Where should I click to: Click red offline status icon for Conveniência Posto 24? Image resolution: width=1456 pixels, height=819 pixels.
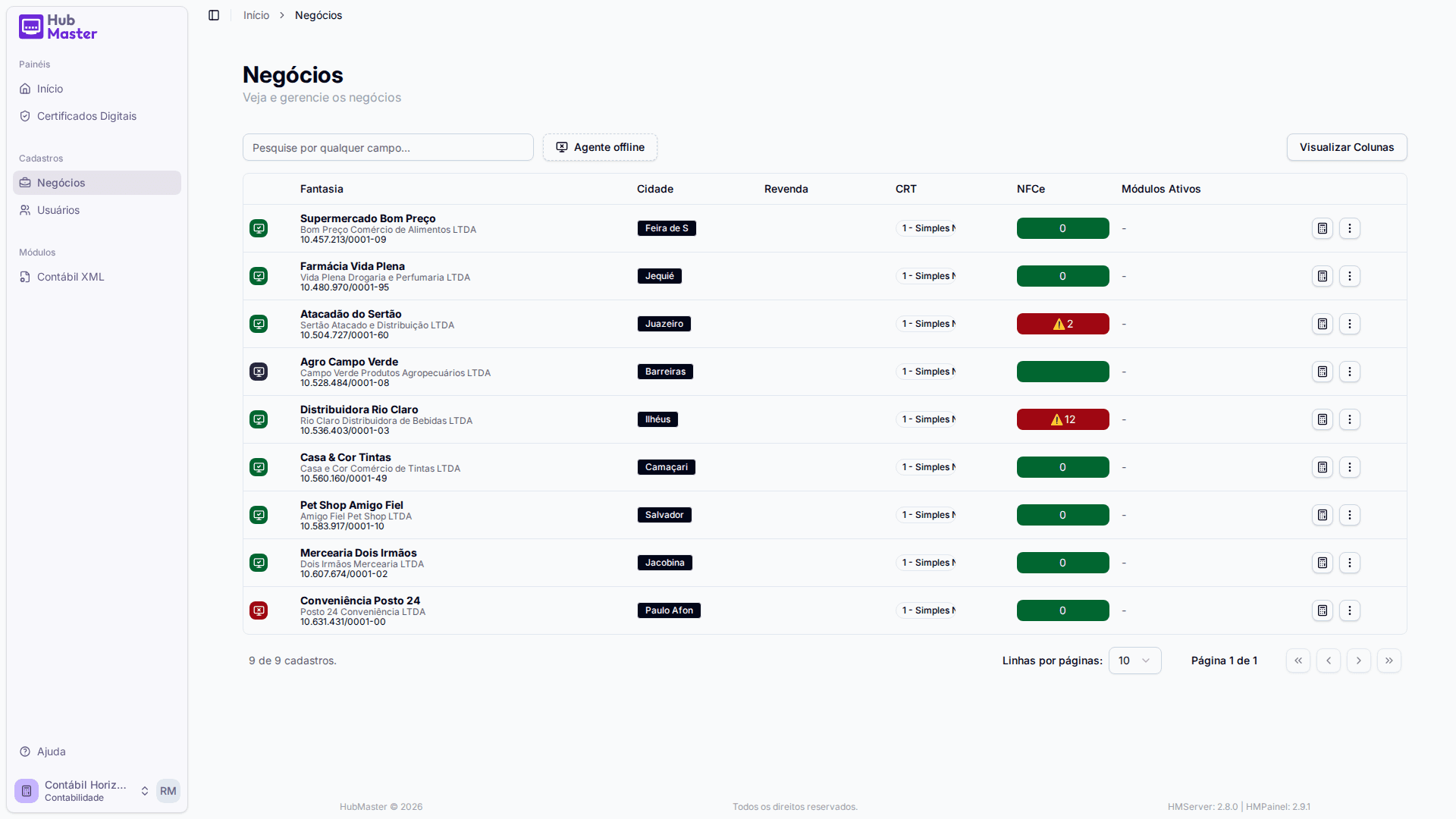tap(259, 610)
